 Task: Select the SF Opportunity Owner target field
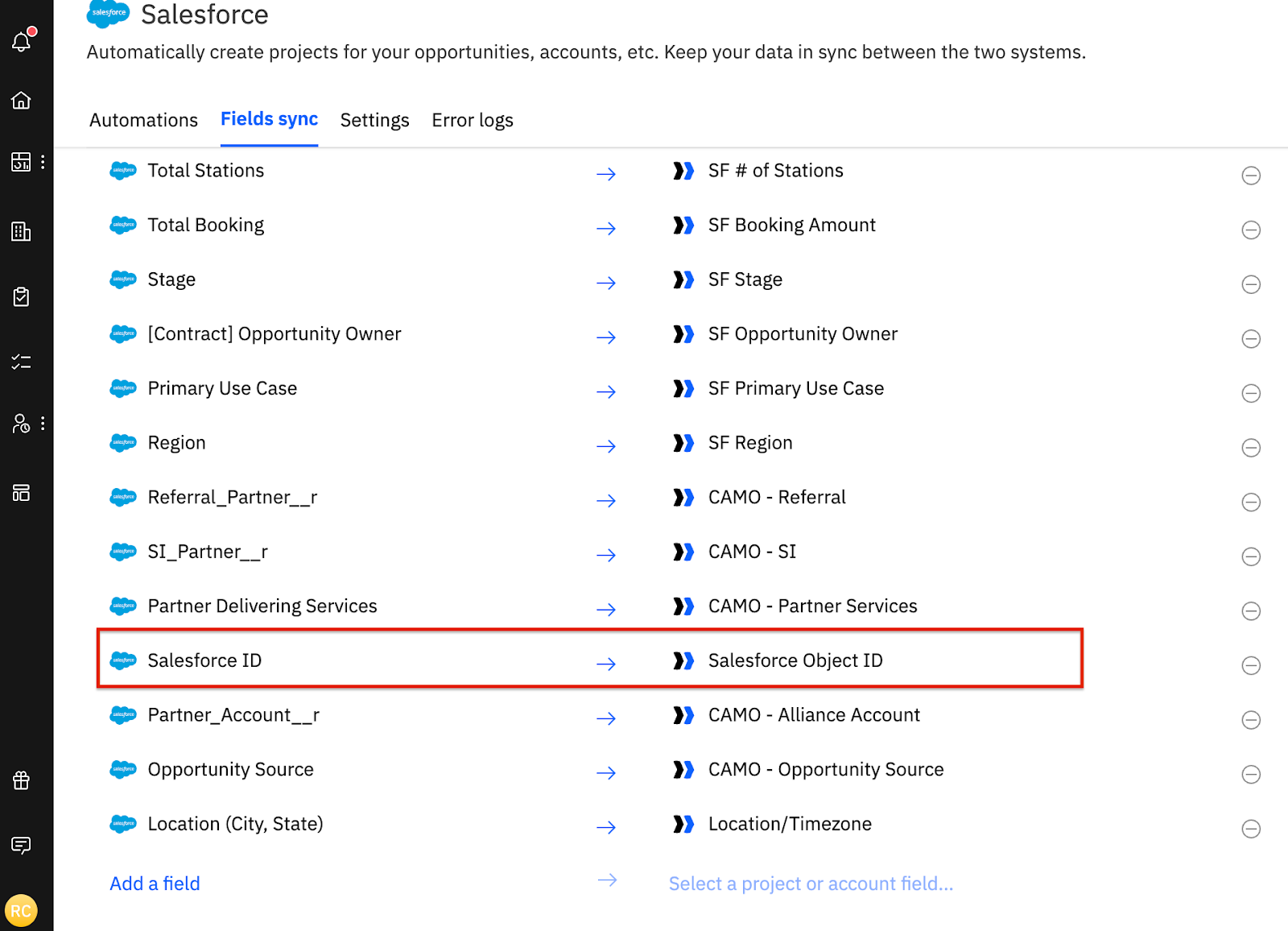point(803,334)
